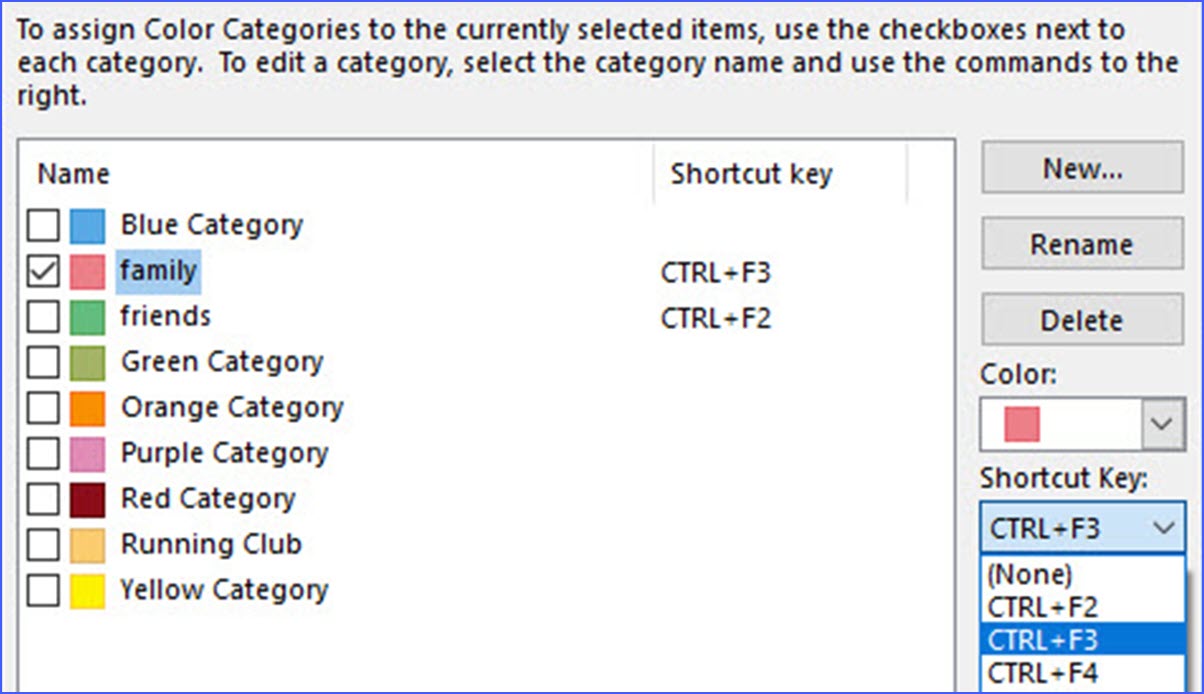Click the New button
This screenshot has width=1204, height=694.
pyautogui.click(x=1081, y=167)
